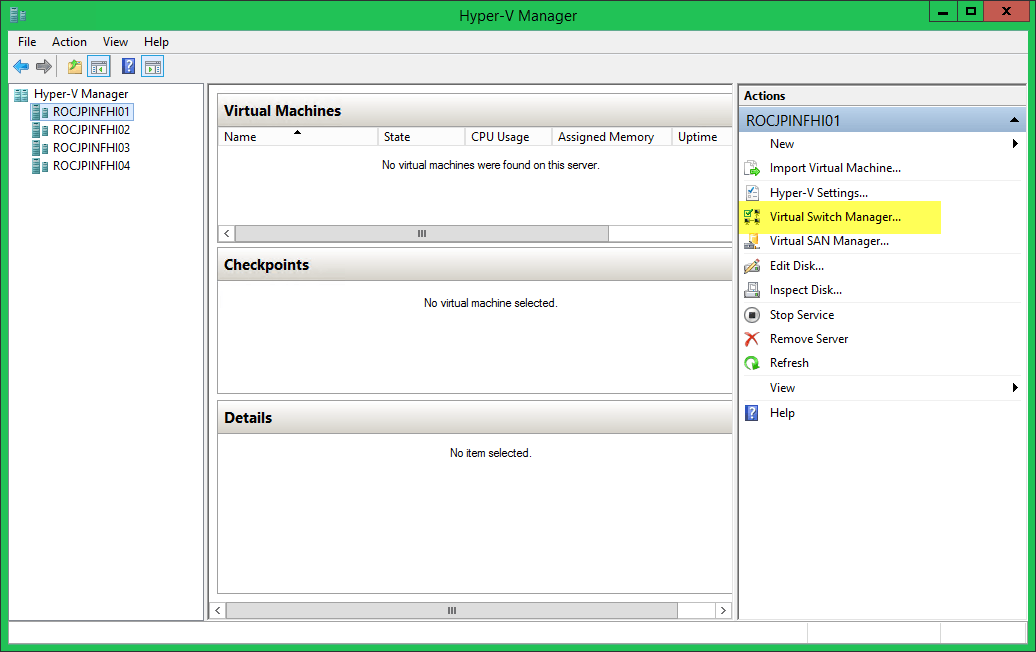Open Inspect Disk action
Viewport: 1036px width, 652px height.
(x=805, y=290)
